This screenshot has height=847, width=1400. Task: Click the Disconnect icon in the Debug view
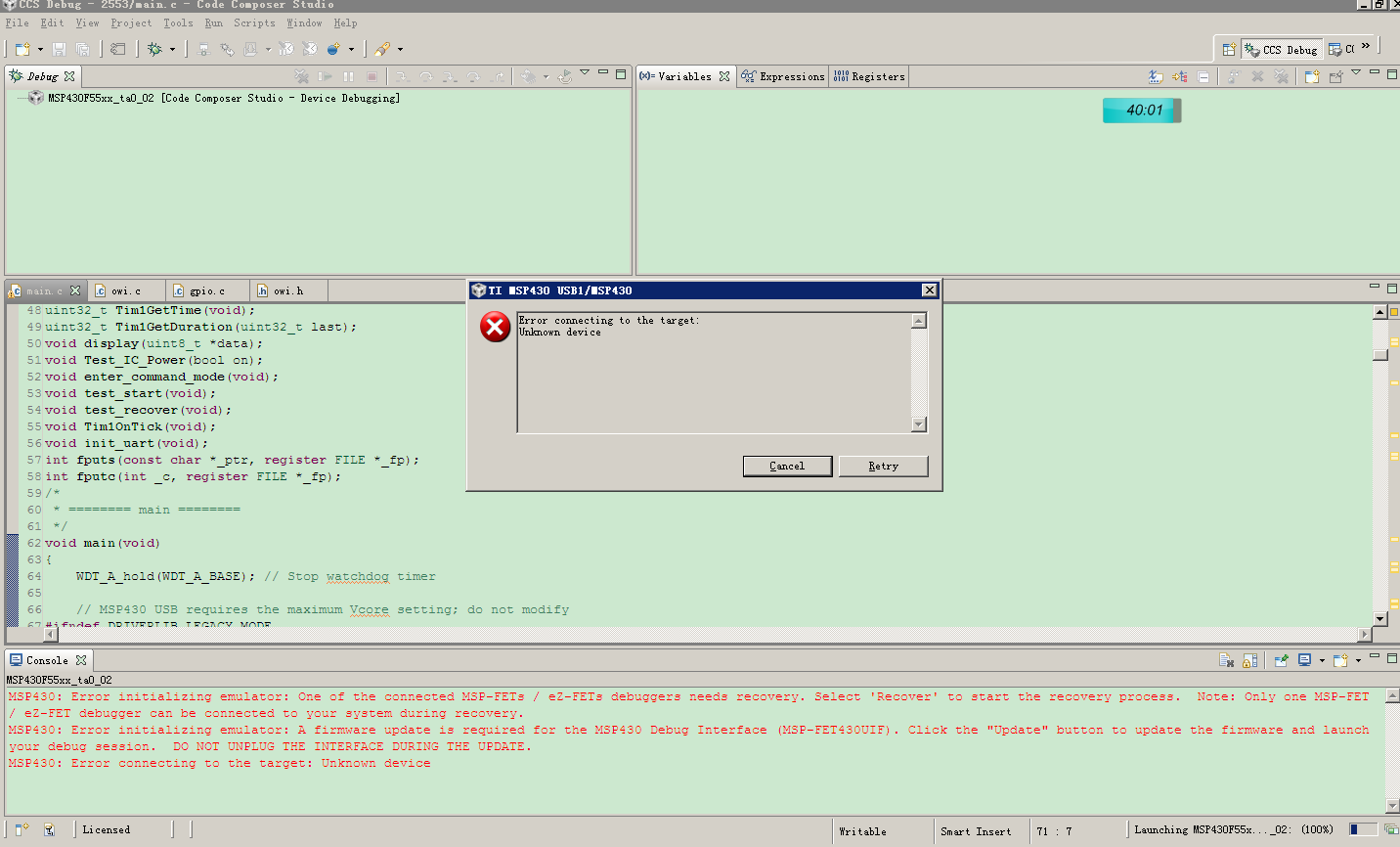[x=301, y=76]
